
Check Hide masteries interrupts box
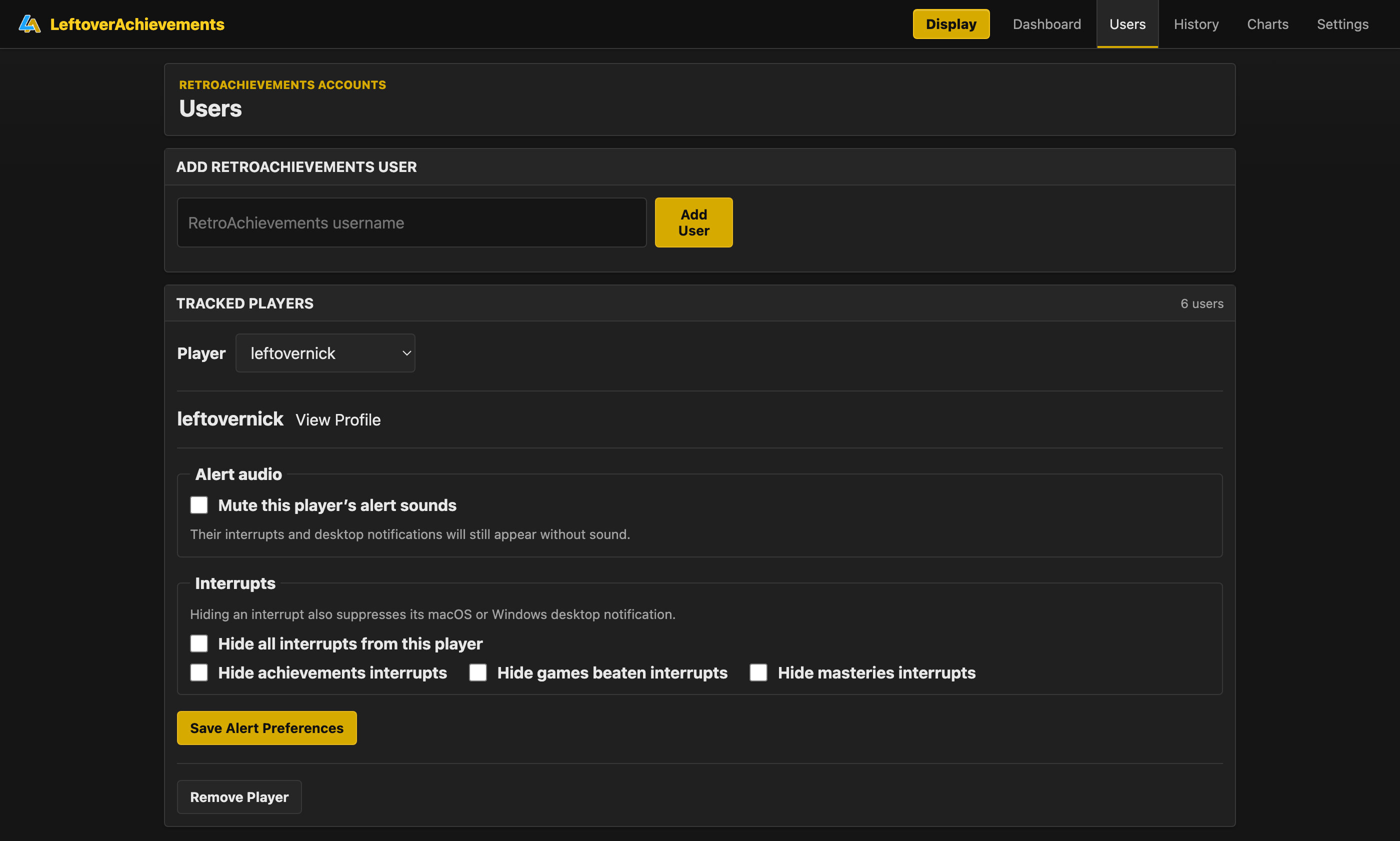point(758,672)
